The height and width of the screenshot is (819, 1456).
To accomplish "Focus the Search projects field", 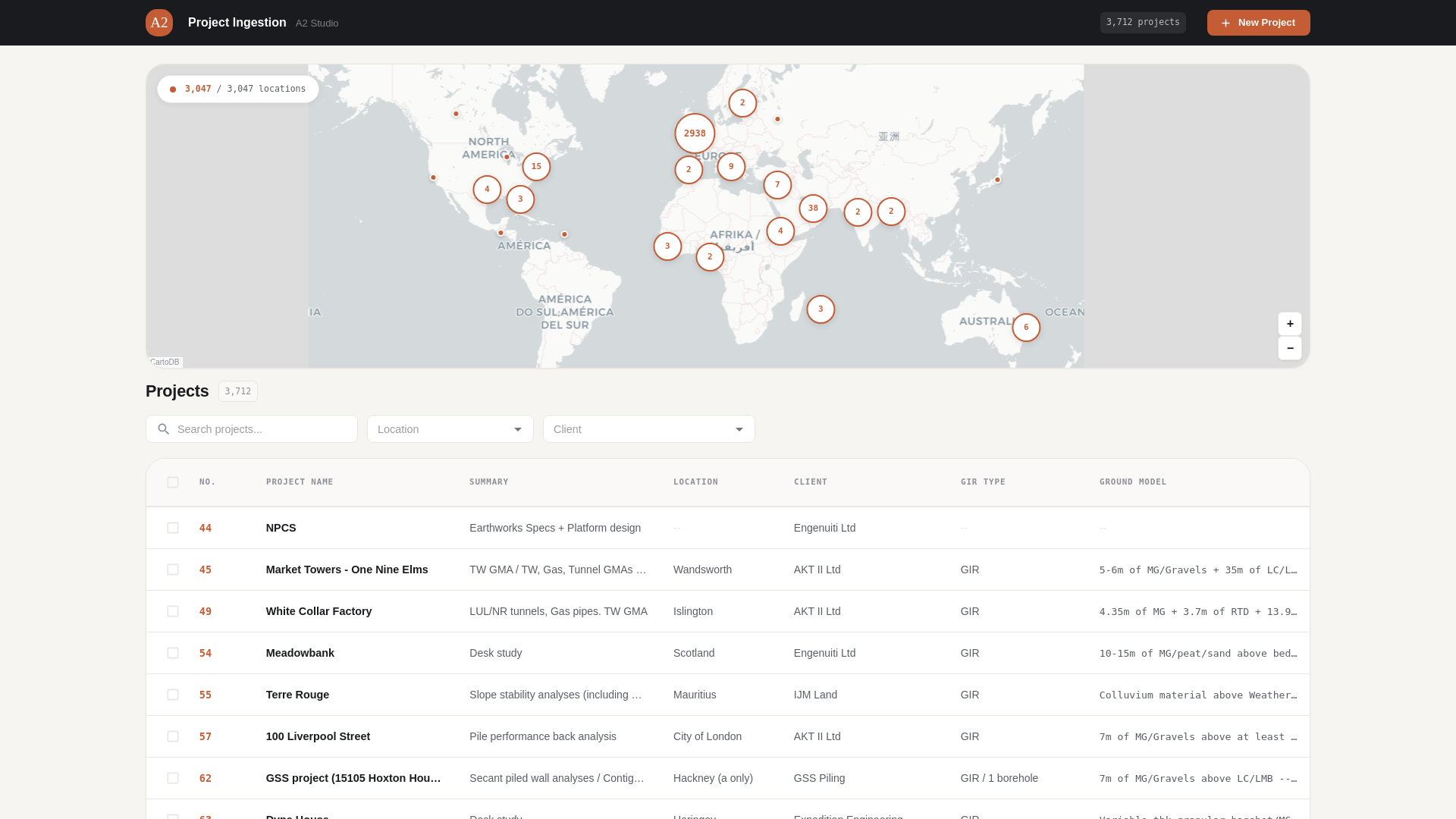I will [x=262, y=429].
